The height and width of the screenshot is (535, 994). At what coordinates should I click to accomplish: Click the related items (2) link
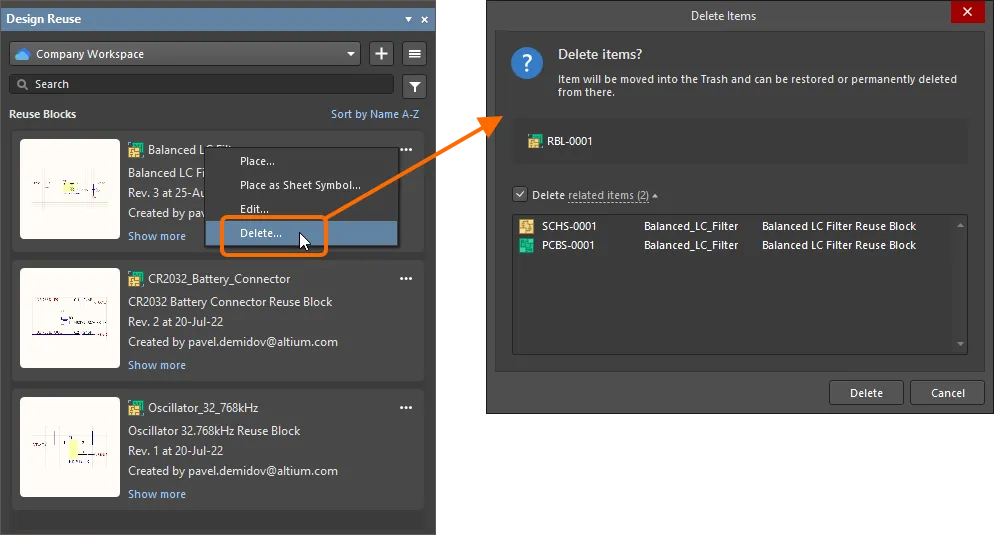tap(609, 195)
